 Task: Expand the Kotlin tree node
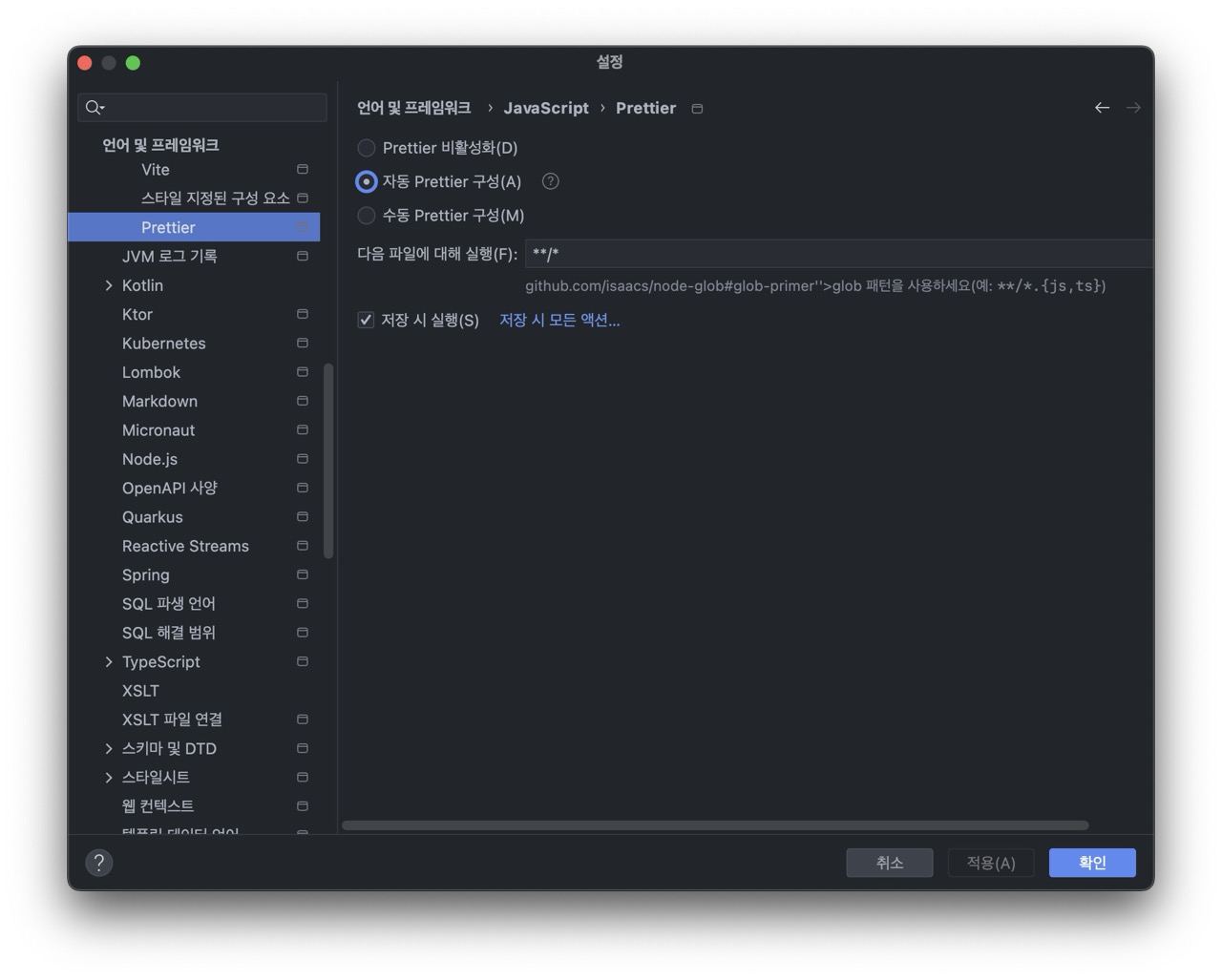109,285
